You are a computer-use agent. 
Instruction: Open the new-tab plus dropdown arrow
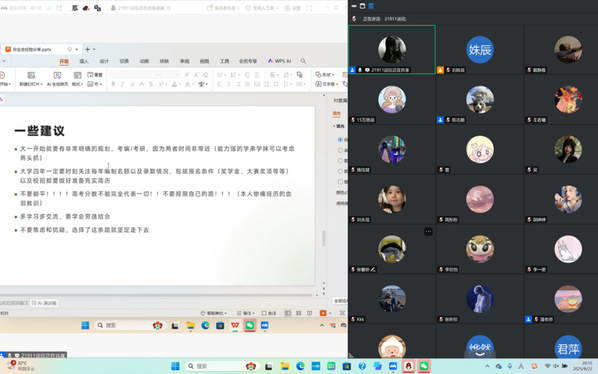[94, 49]
